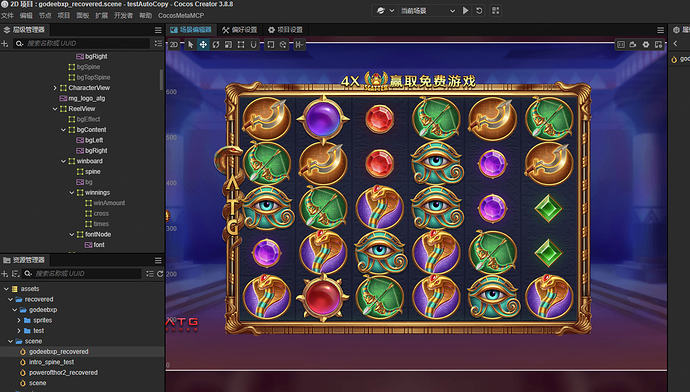The height and width of the screenshot is (392, 690).
Task: Add a new node with plus icon
Action: 5,44
